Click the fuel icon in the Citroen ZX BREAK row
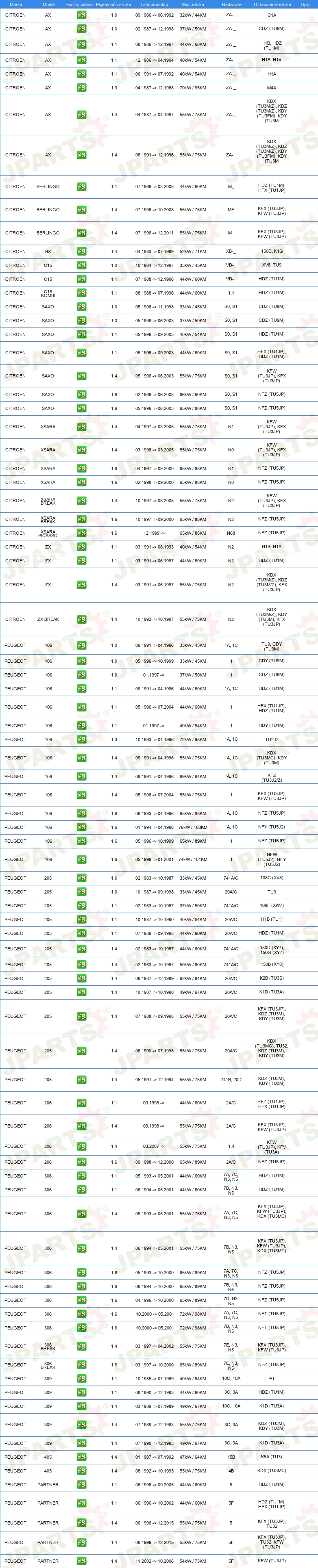Image resolution: width=318 pixels, height=1568 pixels. (81, 620)
